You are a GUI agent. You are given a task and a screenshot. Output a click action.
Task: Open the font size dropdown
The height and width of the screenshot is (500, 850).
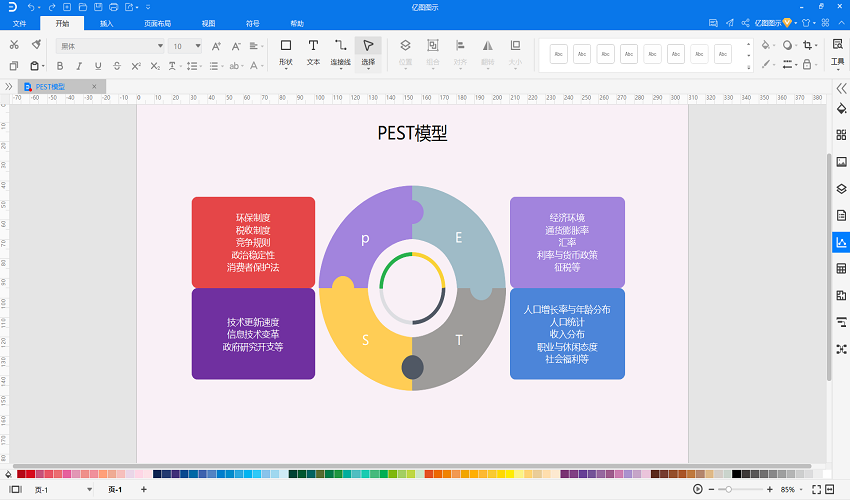[x=185, y=46]
